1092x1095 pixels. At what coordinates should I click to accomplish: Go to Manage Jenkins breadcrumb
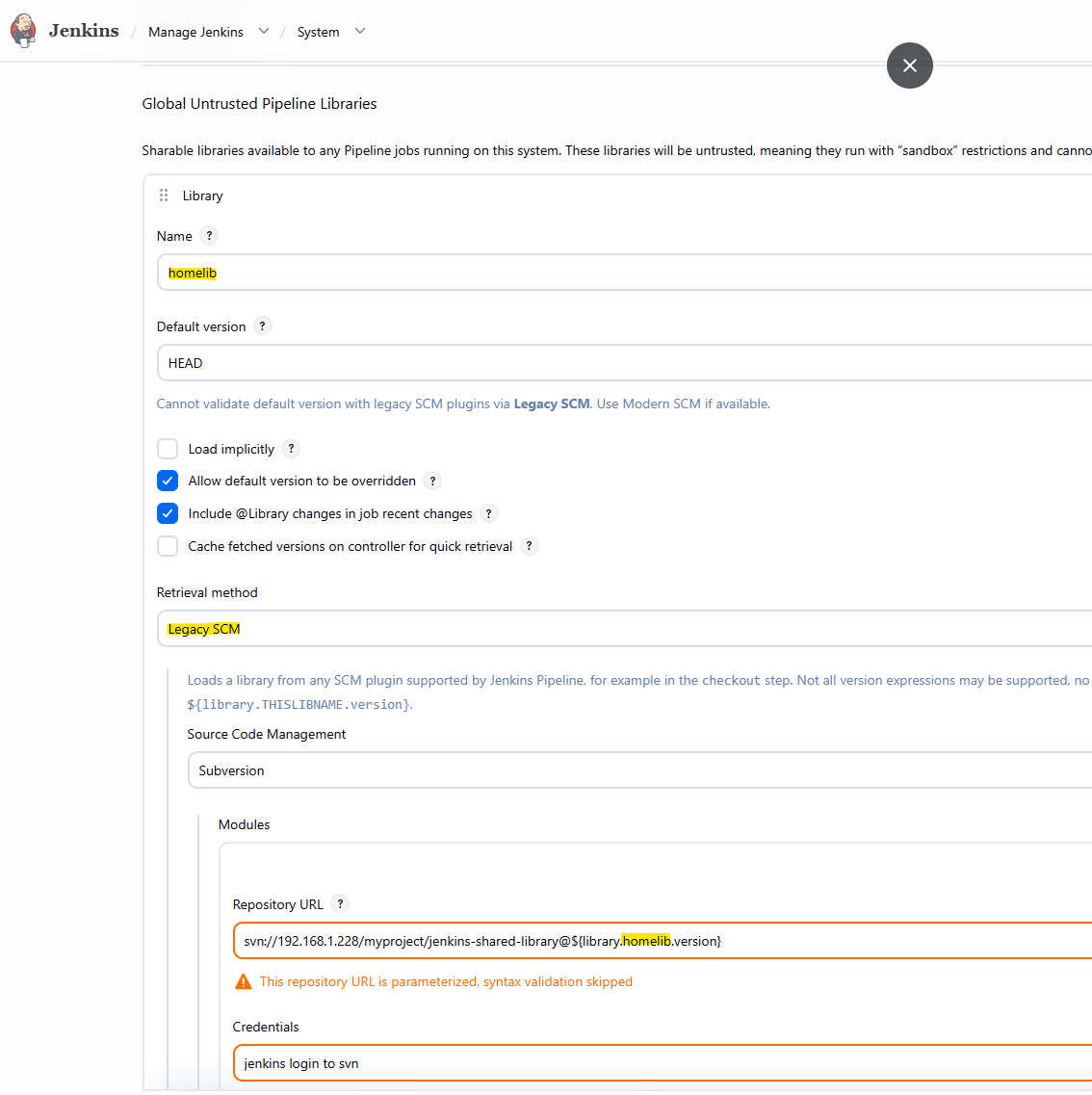coord(195,32)
